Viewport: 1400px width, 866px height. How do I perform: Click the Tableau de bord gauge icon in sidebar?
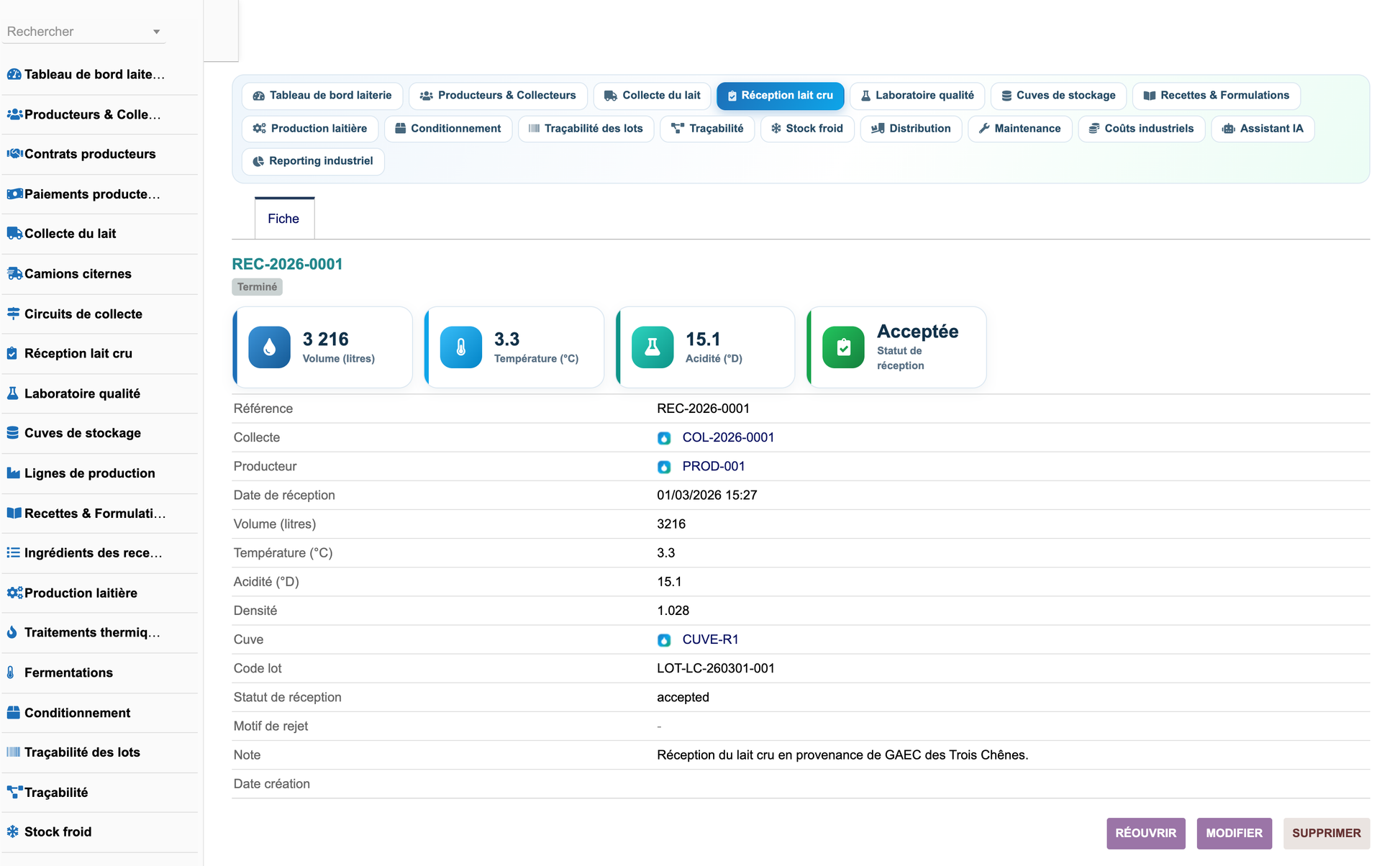[x=14, y=74]
